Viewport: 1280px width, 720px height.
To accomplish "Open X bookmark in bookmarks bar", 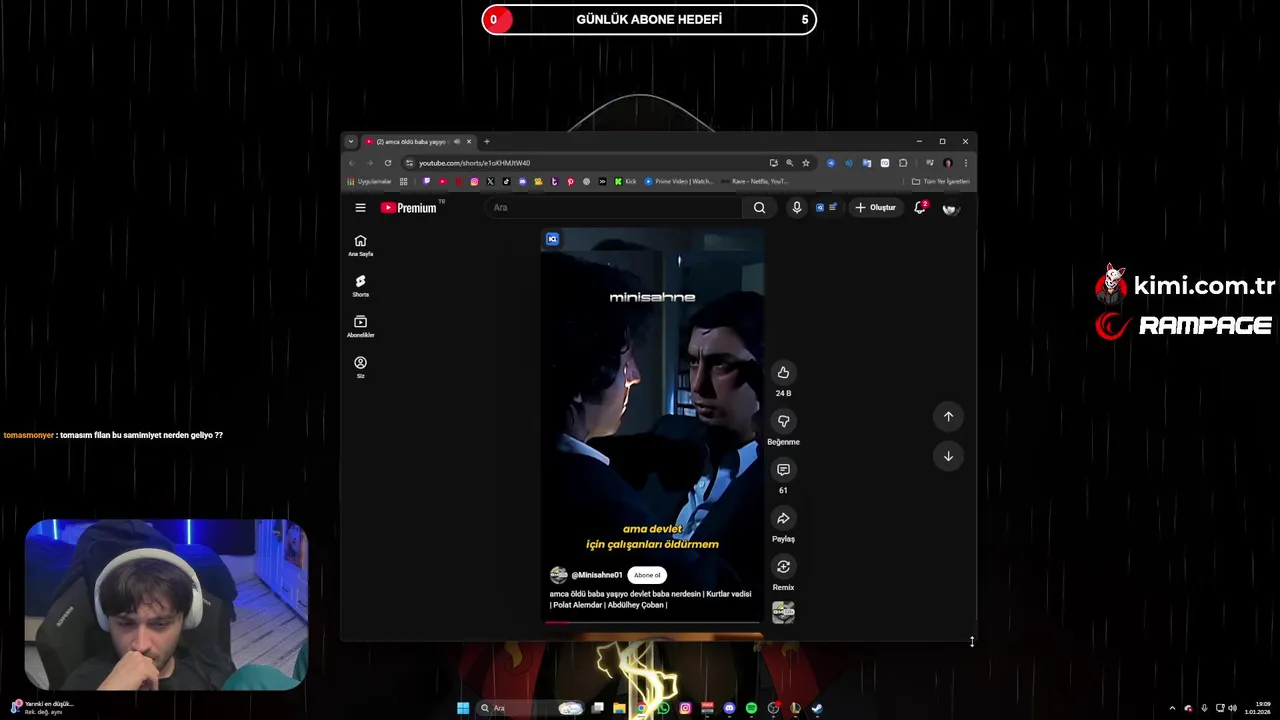I will 490,181.
